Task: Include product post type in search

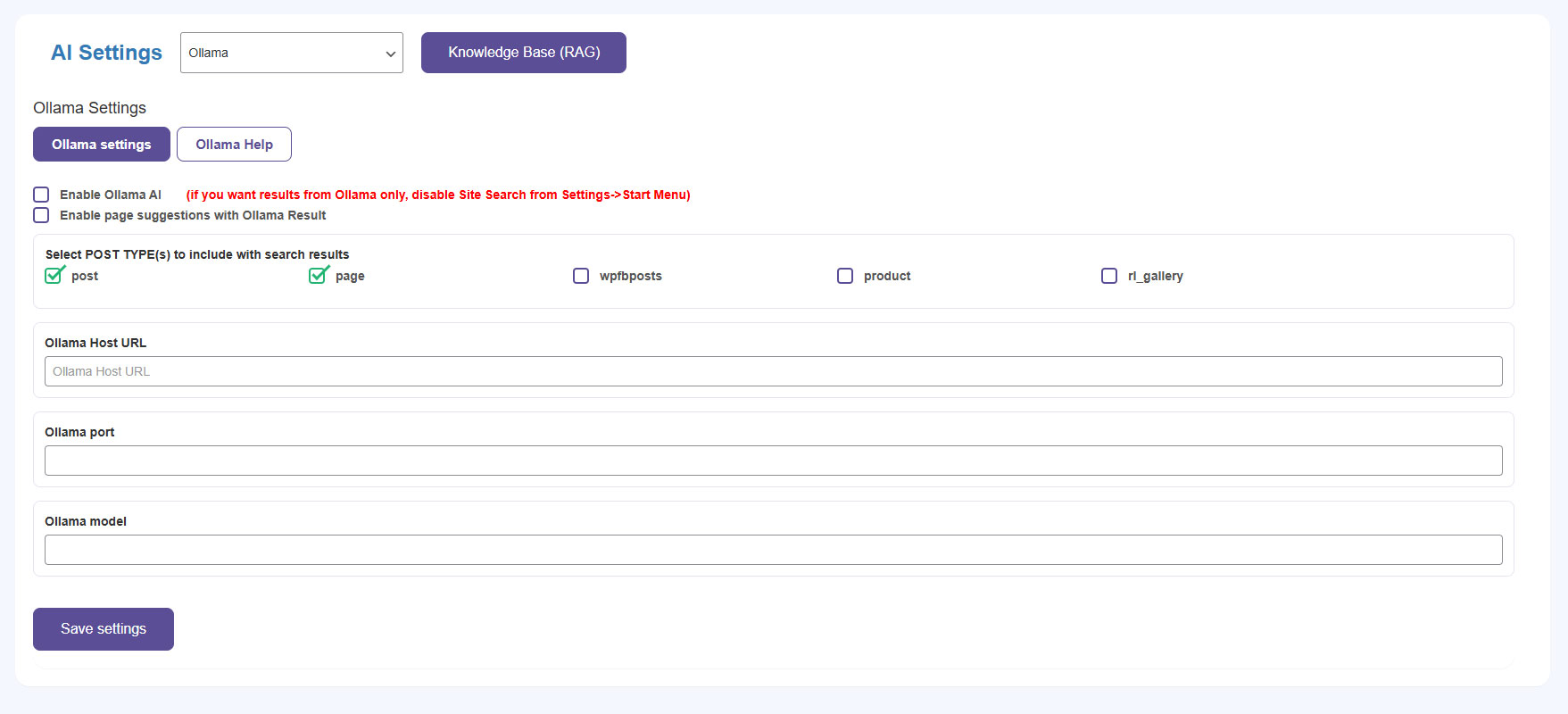Action: 845,276
